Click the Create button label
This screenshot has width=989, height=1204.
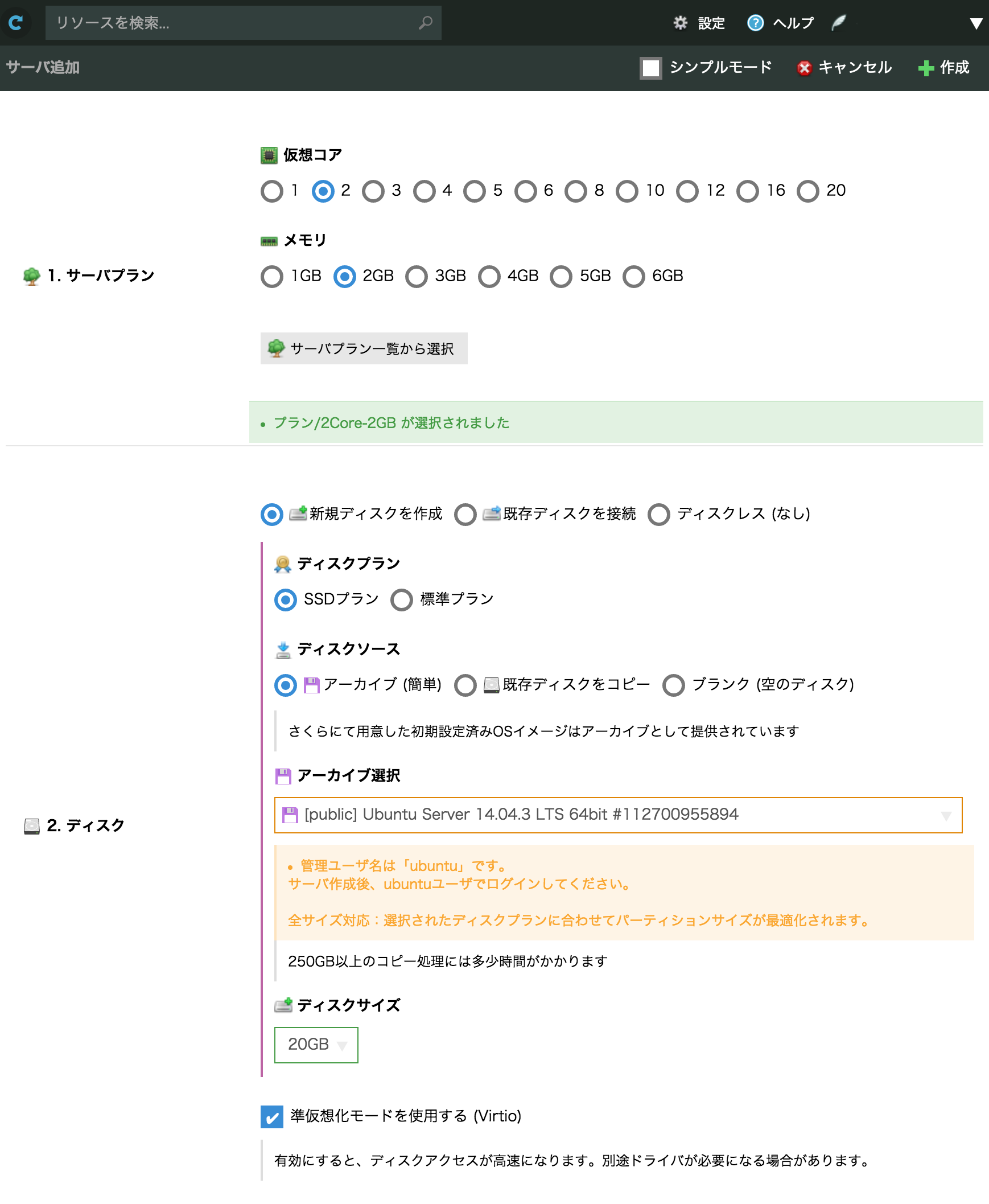point(954,68)
